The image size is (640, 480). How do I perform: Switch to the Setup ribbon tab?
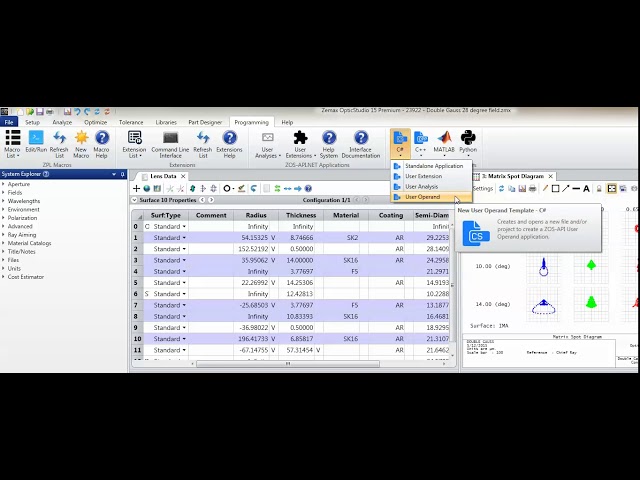tap(32, 122)
